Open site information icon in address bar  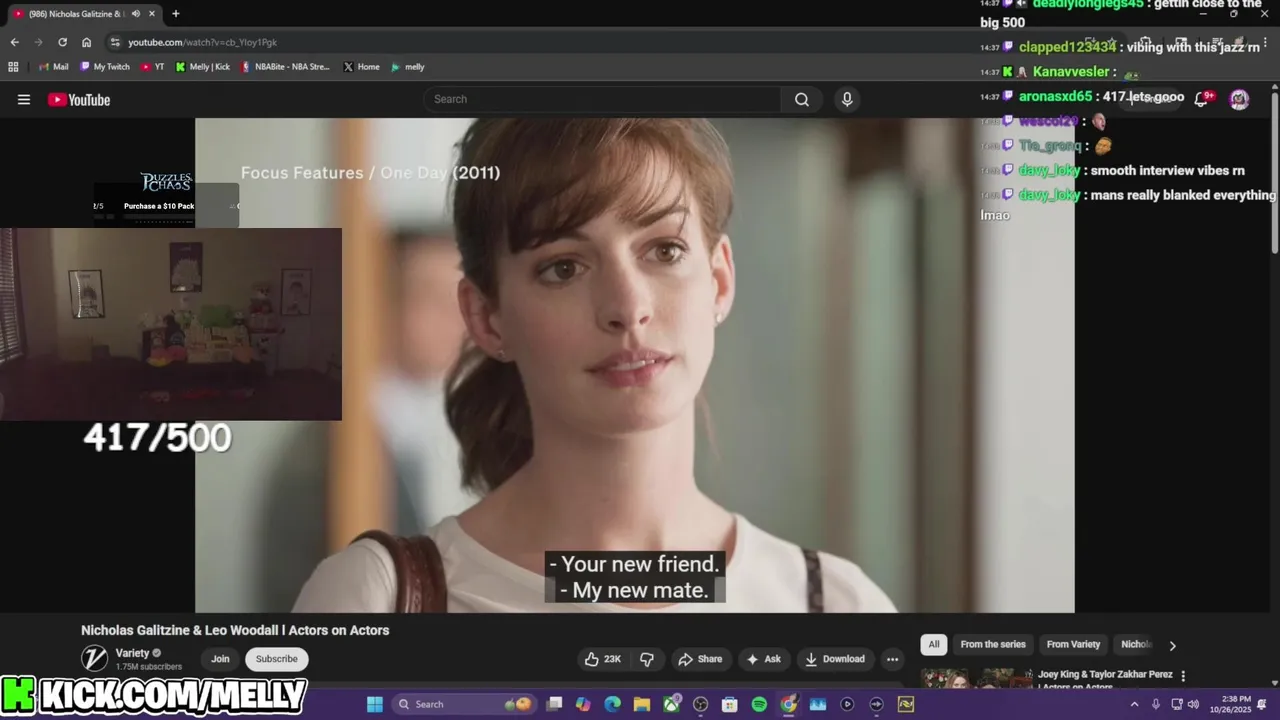click(115, 42)
